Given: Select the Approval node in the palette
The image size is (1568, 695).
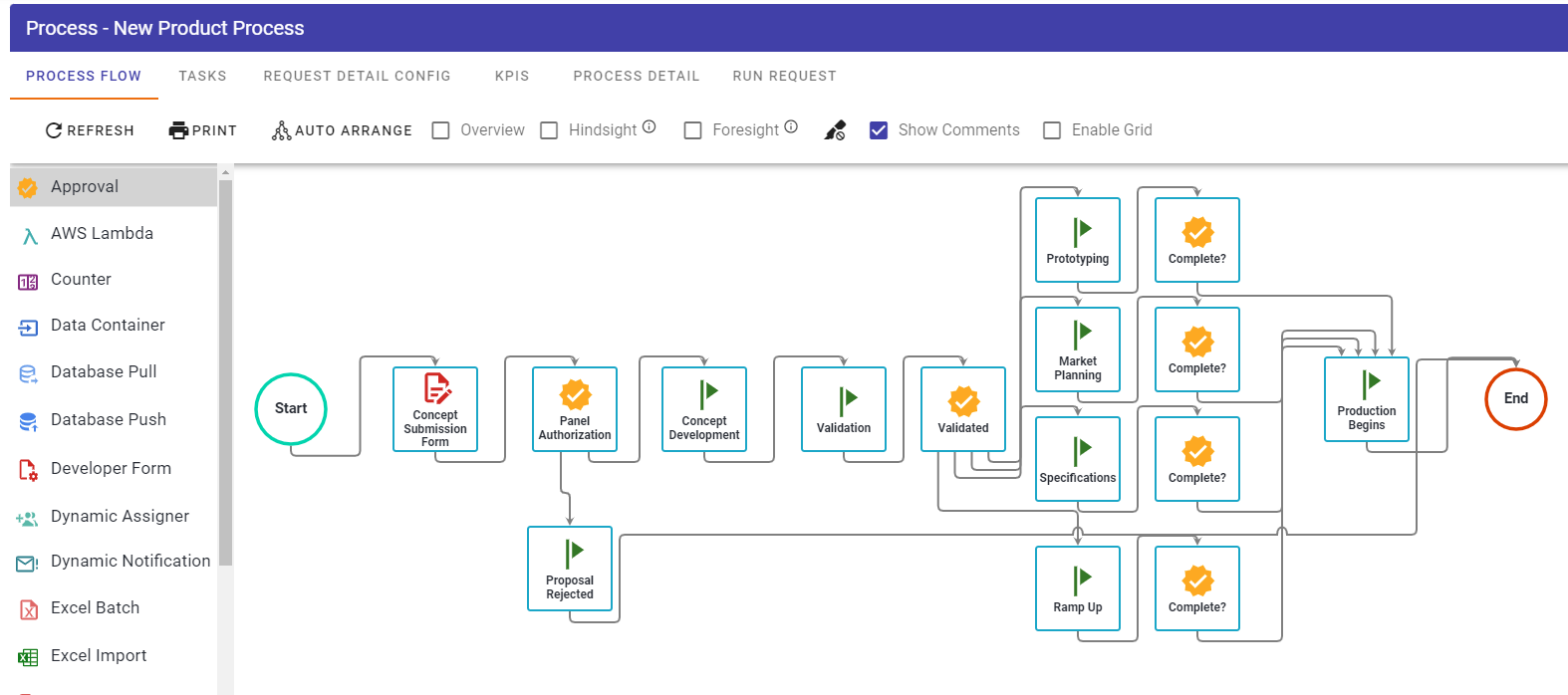Looking at the screenshot, I should click(114, 187).
